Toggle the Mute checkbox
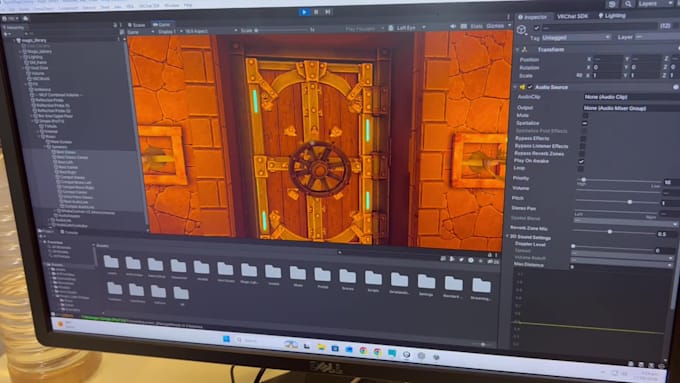 [585, 116]
